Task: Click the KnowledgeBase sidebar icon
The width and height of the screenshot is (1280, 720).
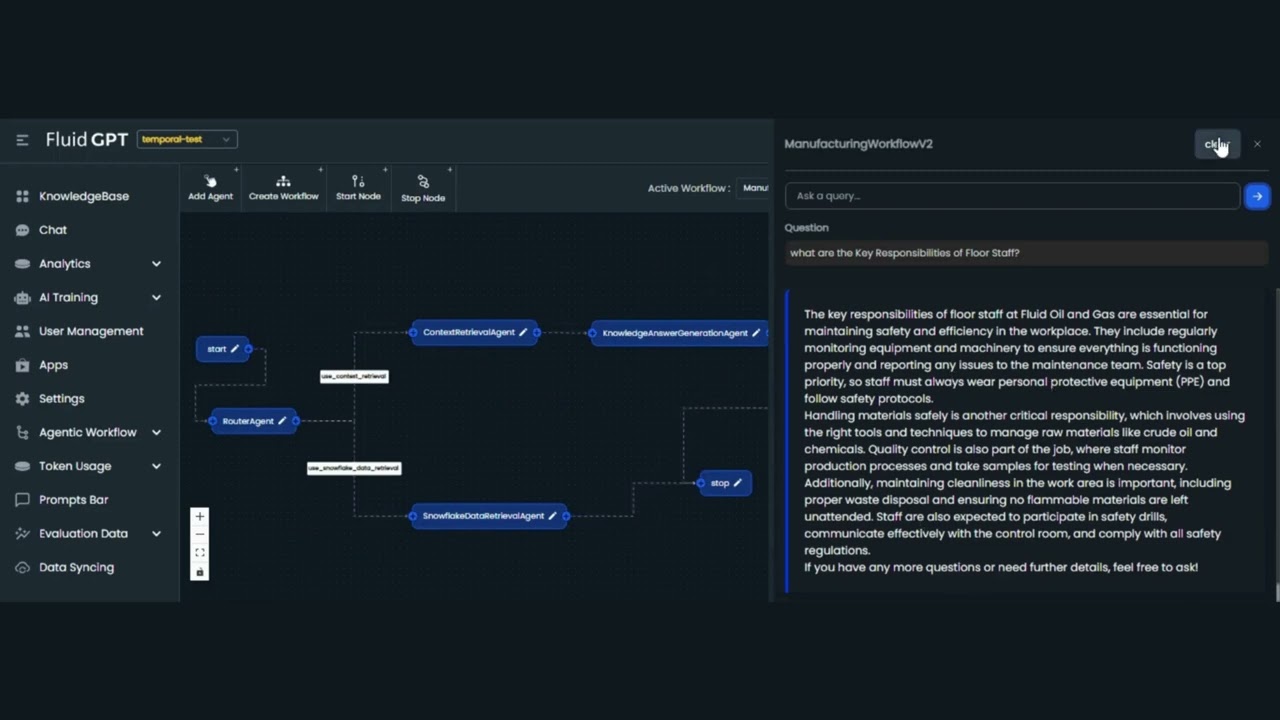Action: click(x=22, y=196)
